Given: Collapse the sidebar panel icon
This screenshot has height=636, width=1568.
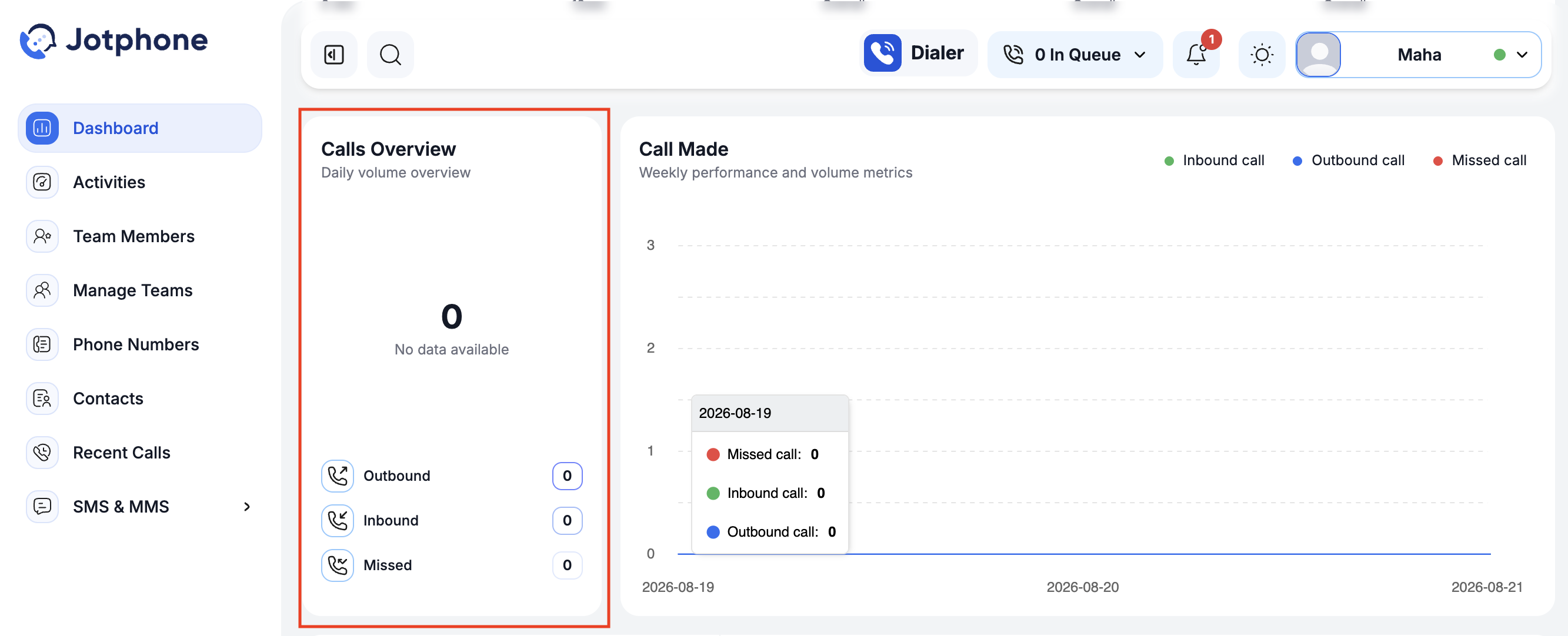Looking at the screenshot, I should (333, 55).
